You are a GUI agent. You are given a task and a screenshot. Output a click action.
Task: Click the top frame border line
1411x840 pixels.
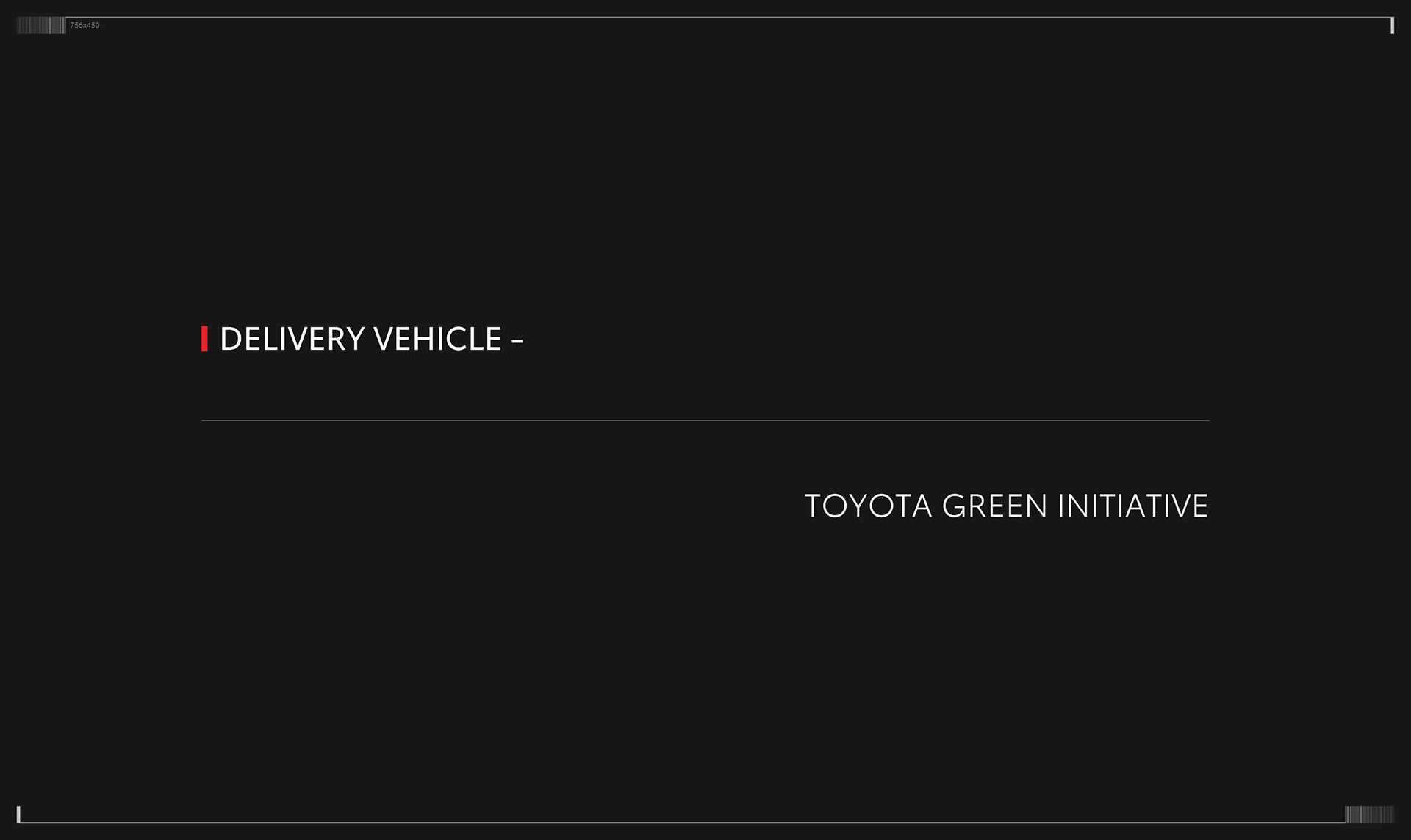point(705,17)
